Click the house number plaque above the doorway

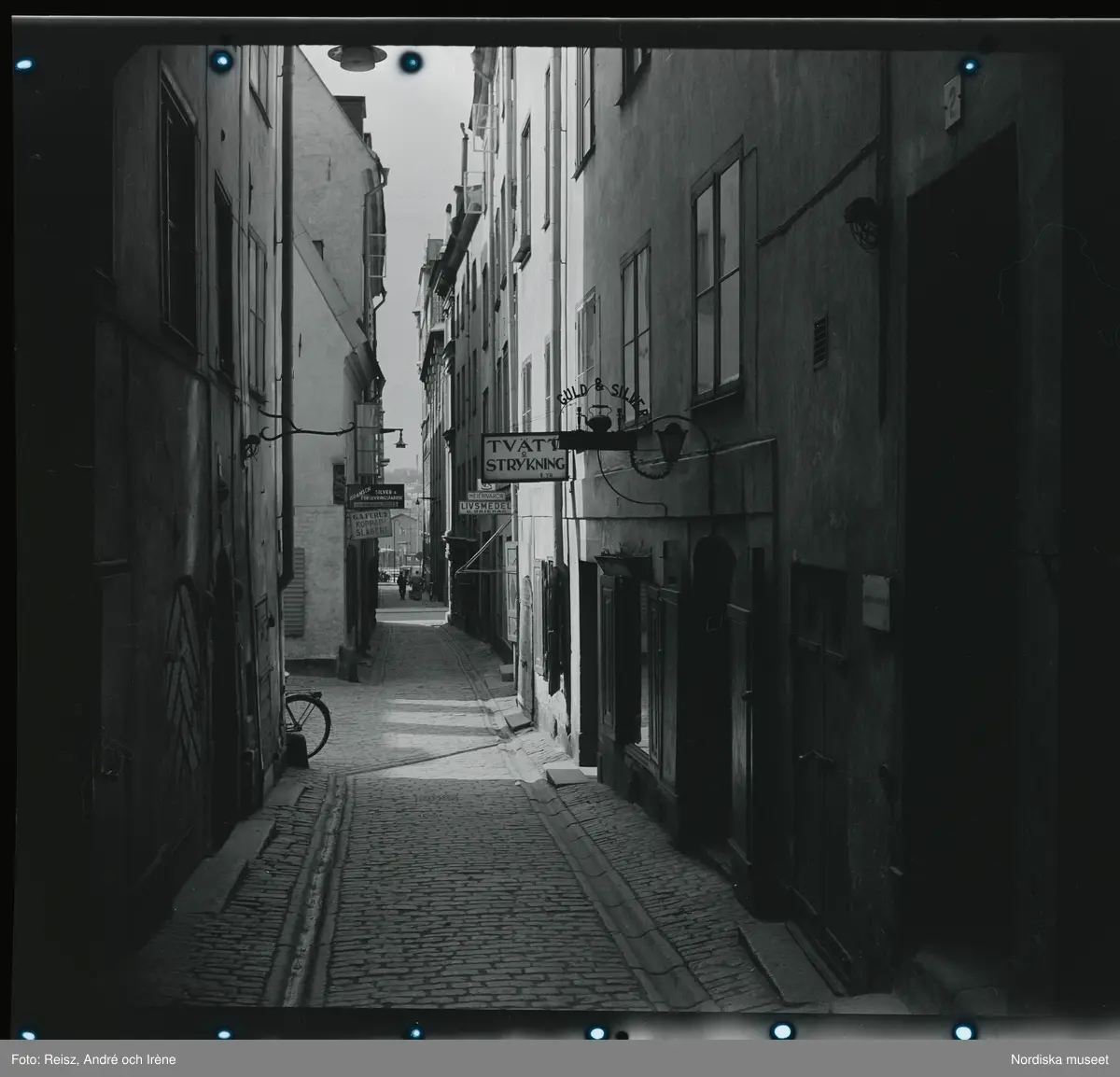(x=951, y=101)
